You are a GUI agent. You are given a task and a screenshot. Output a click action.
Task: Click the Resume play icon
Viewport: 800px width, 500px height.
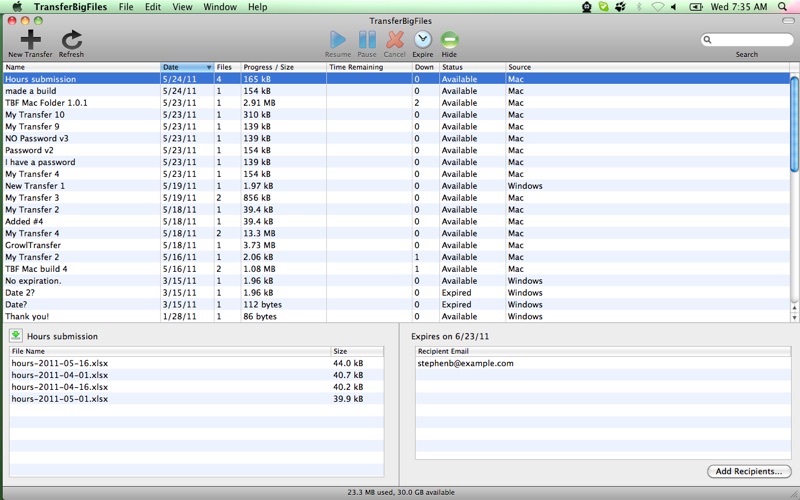coord(337,39)
